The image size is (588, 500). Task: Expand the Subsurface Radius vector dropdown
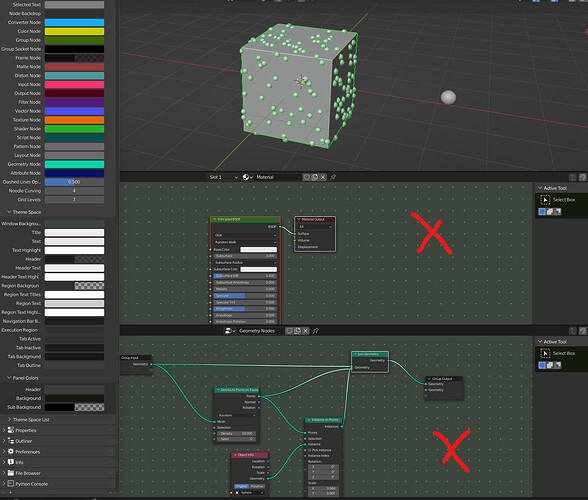coord(245,263)
